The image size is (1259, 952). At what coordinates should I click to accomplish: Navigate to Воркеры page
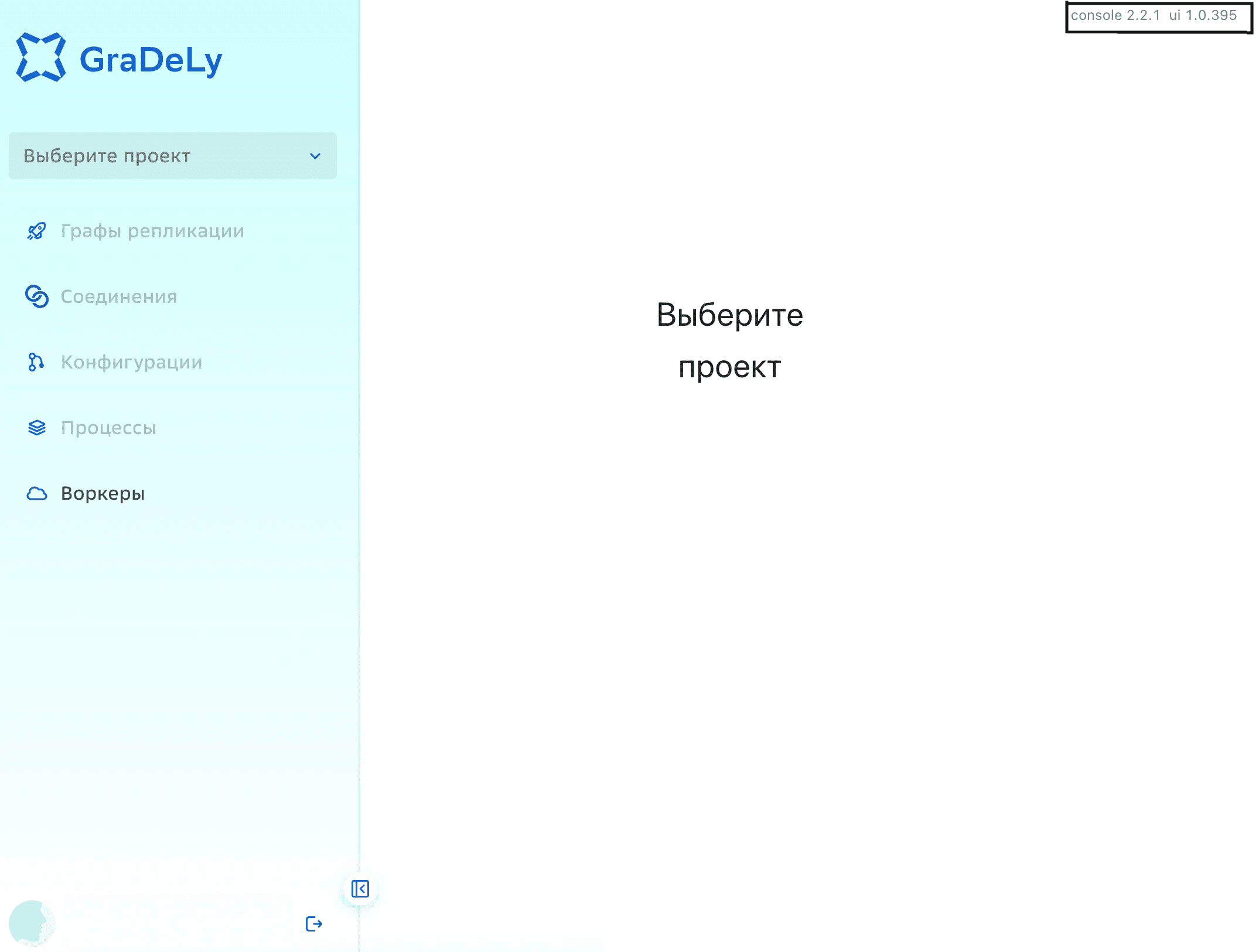(103, 493)
